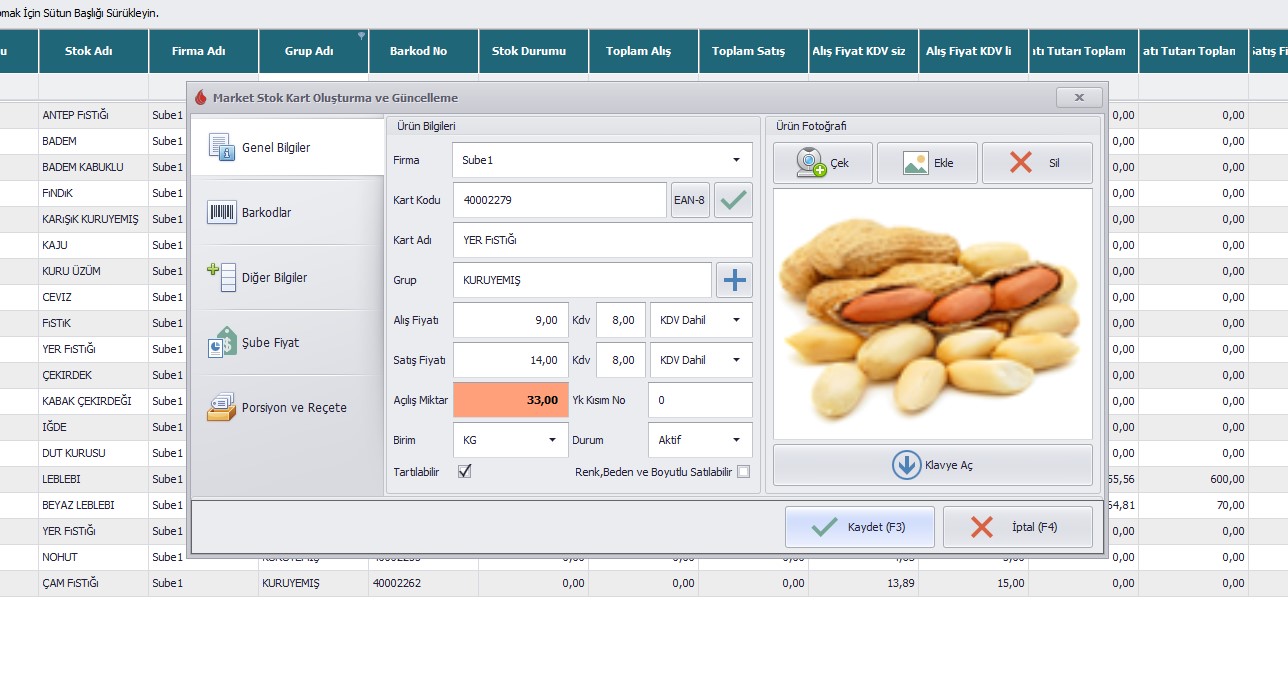Click the Toplam Satış column header
This screenshot has height=689, width=1288.
click(753, 51)
